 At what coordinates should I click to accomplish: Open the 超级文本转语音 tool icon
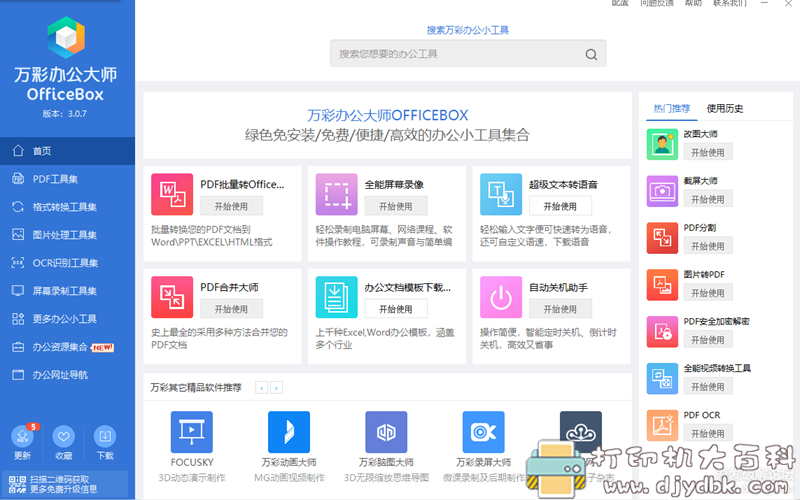(x=501, y=194)
